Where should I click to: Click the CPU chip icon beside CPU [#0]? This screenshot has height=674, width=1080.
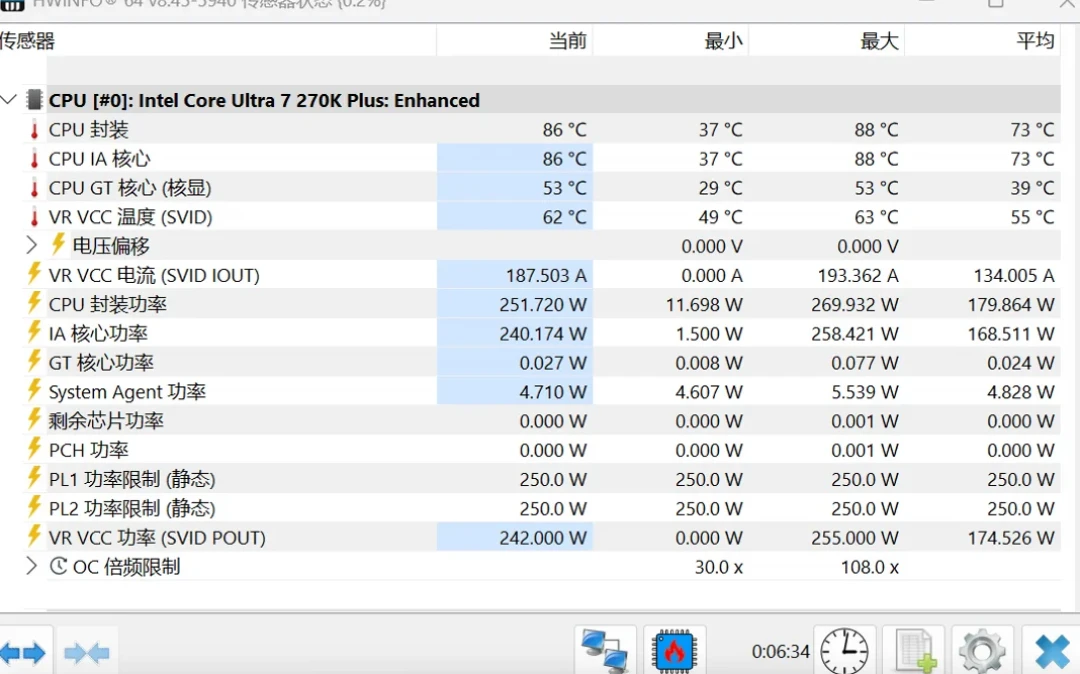pyautogui.click(x=34, y=100)
